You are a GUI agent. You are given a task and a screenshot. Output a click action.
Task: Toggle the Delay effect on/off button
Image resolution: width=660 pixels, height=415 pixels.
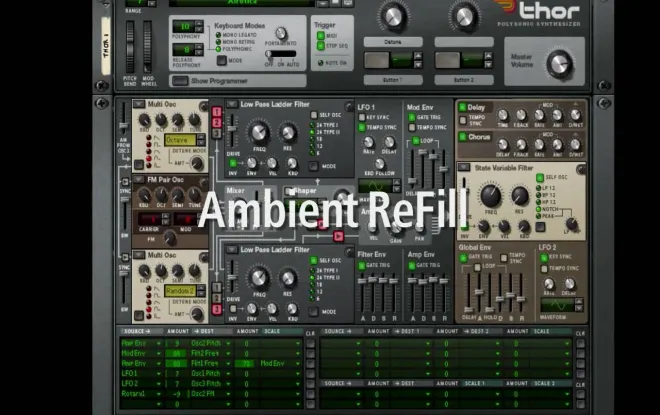(x=463, y=107)
